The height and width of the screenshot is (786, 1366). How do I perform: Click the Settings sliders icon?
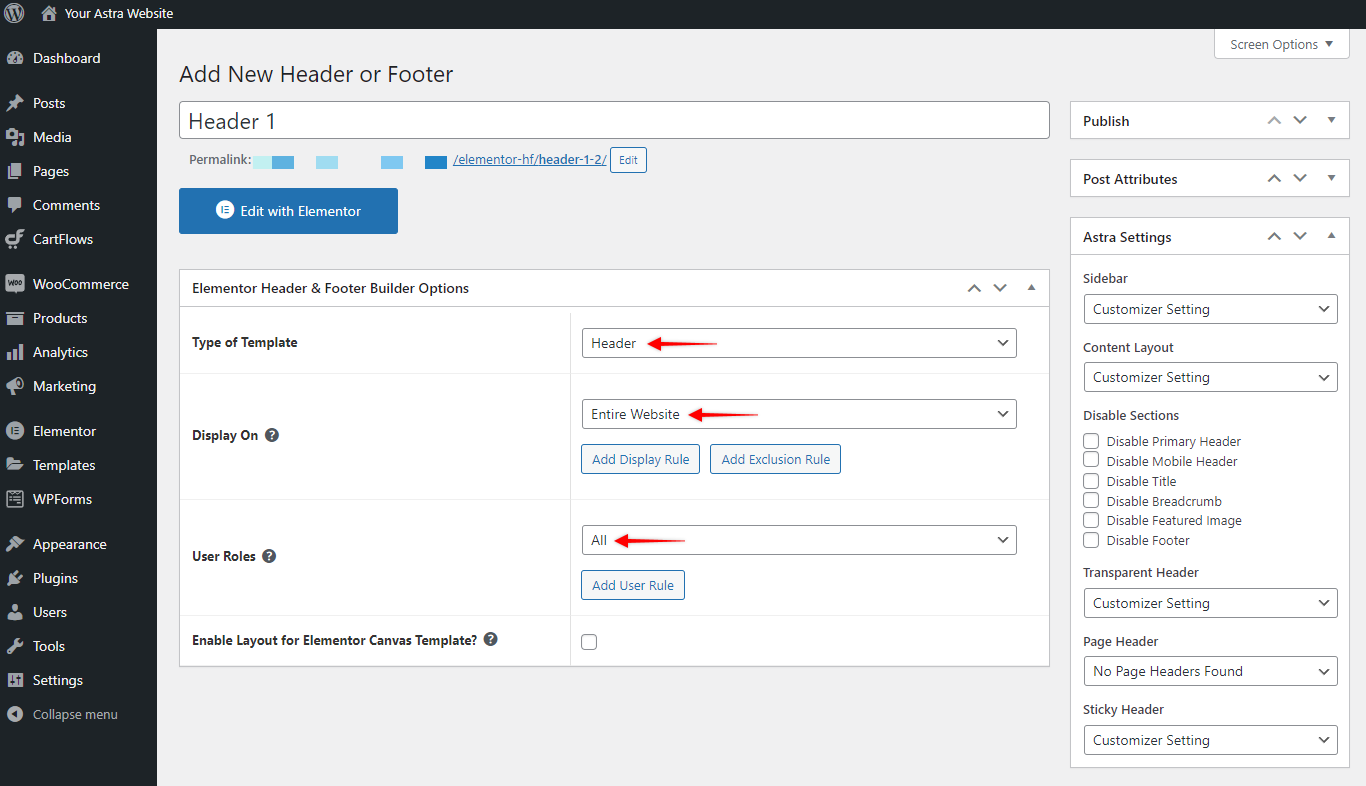tap(15, 680)
